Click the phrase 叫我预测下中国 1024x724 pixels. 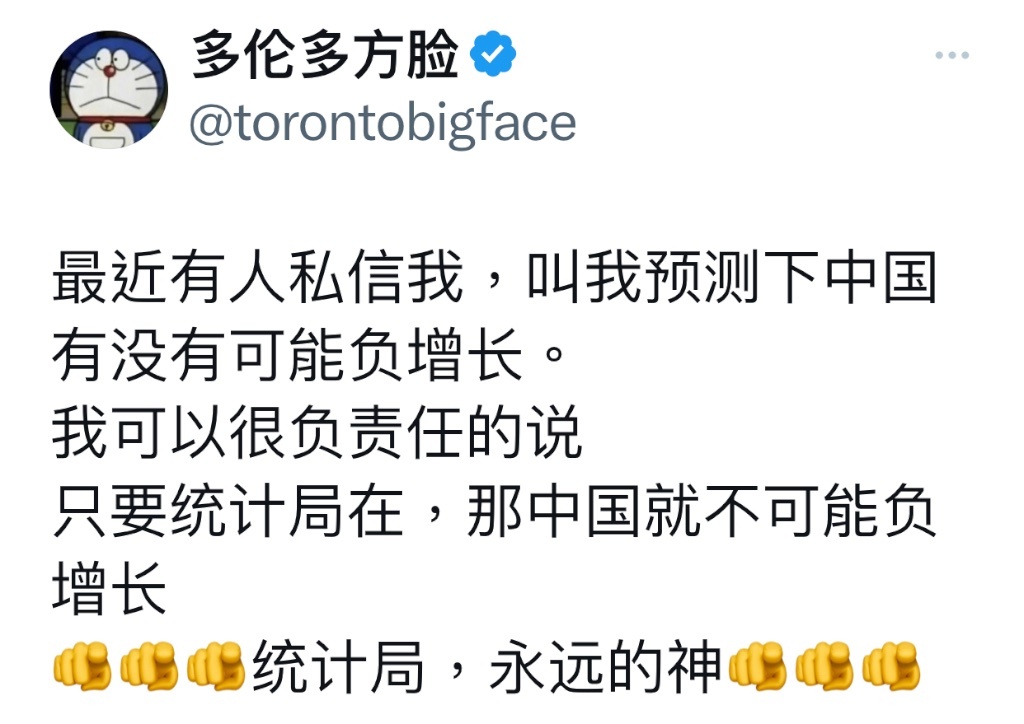pos(731,278)
